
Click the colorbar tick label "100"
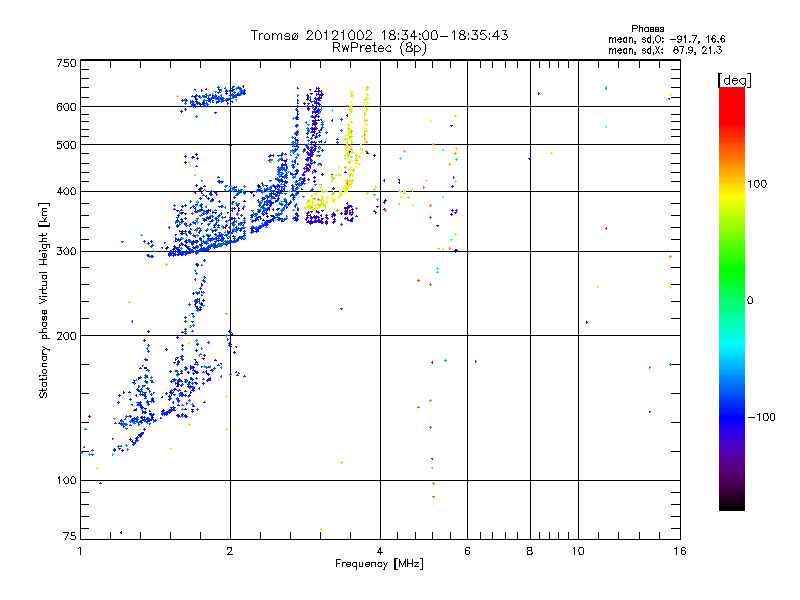click(757, 184)
